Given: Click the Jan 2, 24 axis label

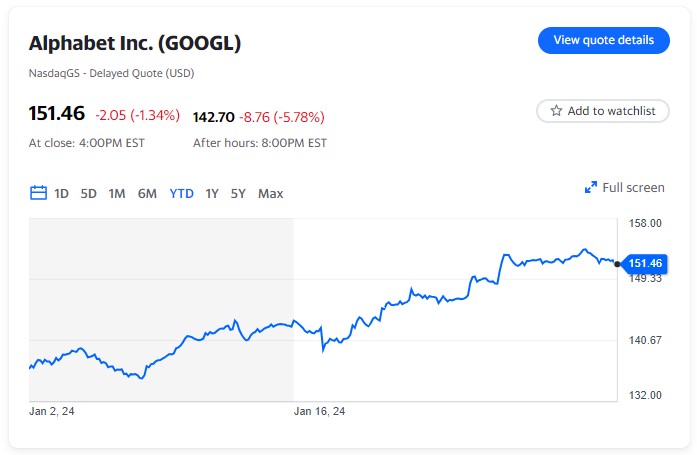Looking at the screenshot, I should (x=52, y=411).
